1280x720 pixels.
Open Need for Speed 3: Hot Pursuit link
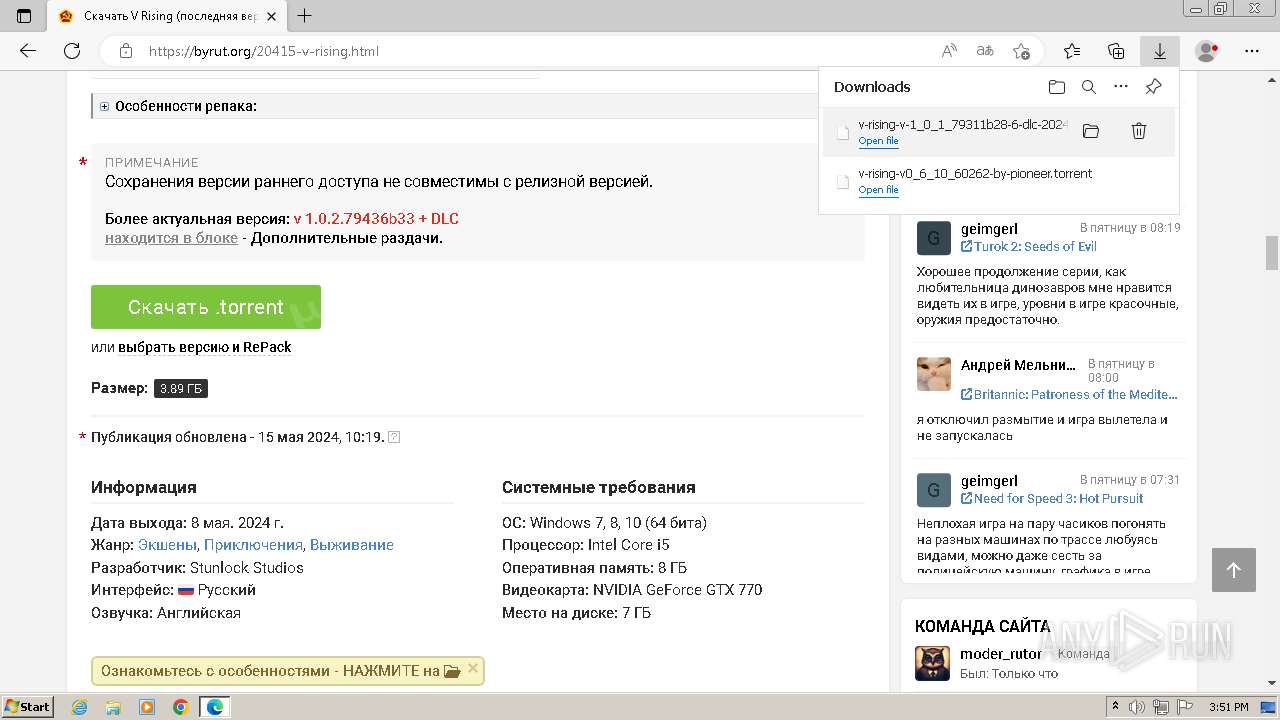(x=1058, y=498)
